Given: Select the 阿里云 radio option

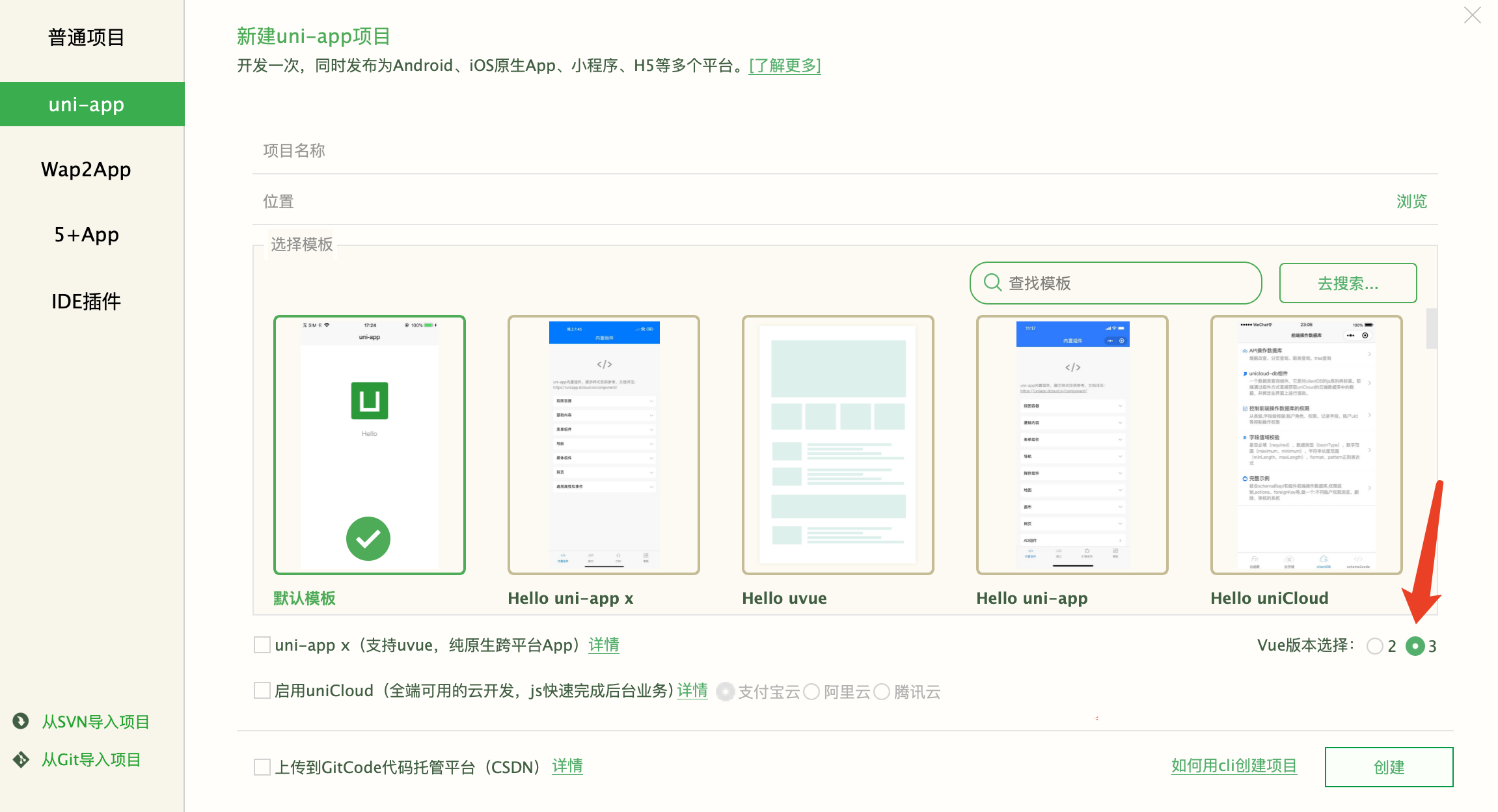Looking at the screenshot, I should tap(811, 692).
